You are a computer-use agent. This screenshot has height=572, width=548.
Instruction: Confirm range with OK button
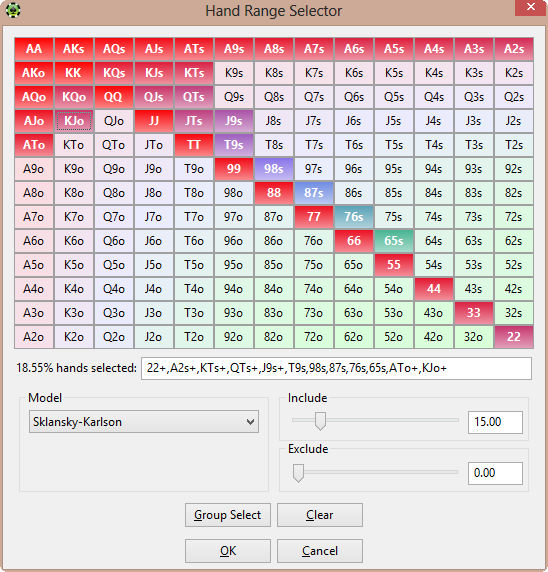coord(228,550)
